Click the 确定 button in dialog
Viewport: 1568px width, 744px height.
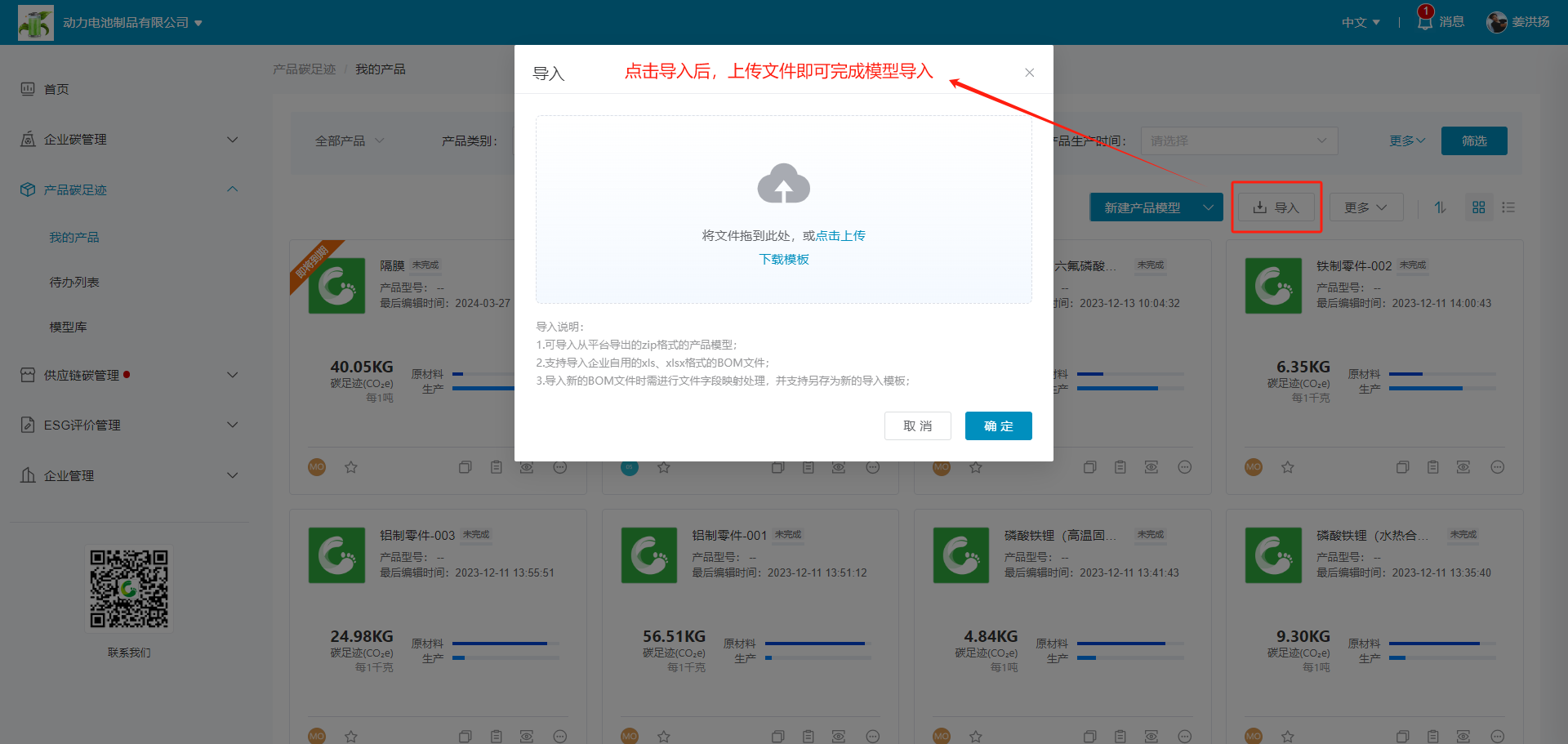998,425
